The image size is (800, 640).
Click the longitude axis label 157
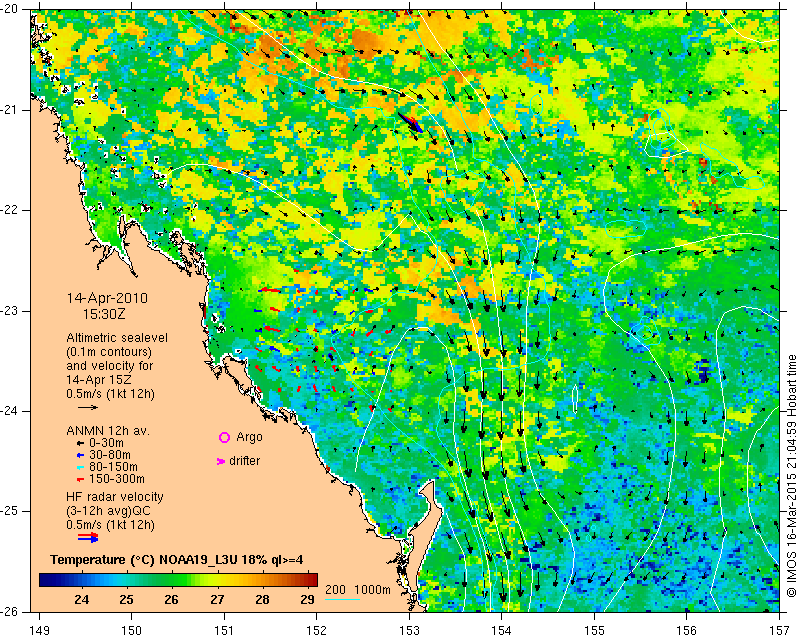(780, 631)
